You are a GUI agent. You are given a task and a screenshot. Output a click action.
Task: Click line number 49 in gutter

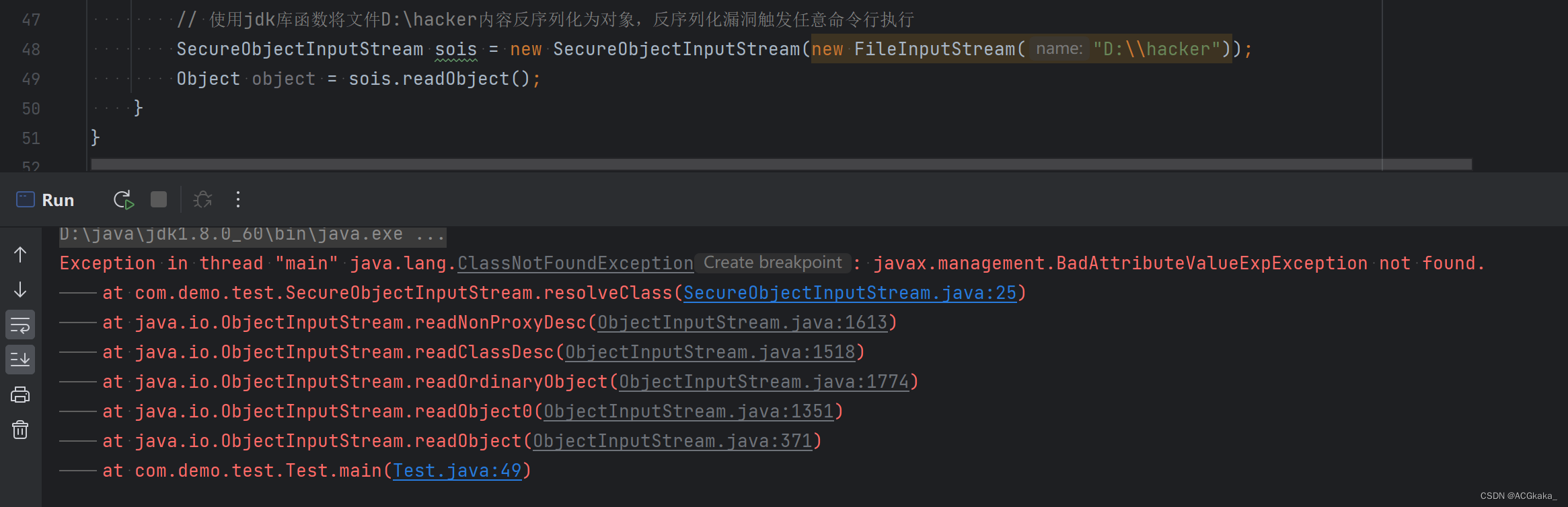[31, 79]
